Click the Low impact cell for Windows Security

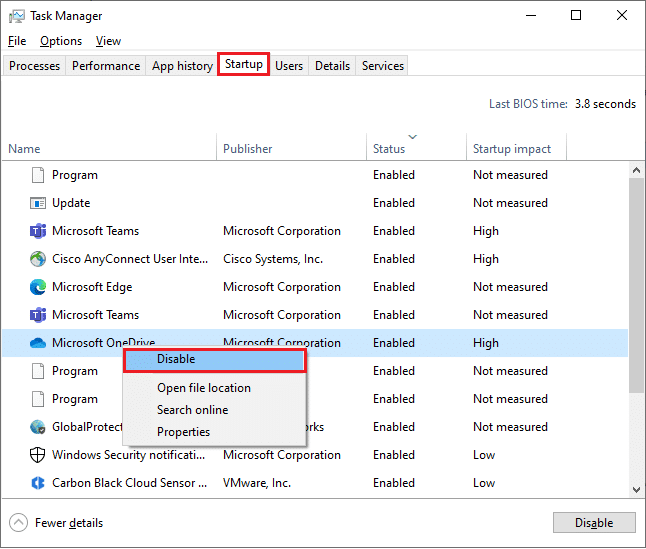point(484,455)
